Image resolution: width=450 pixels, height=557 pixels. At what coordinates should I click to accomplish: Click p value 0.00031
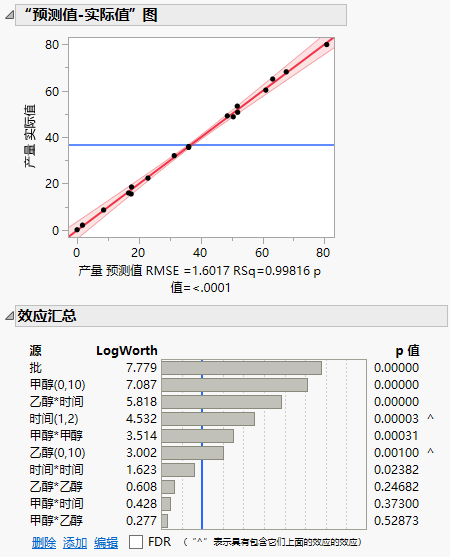(396, 436)
